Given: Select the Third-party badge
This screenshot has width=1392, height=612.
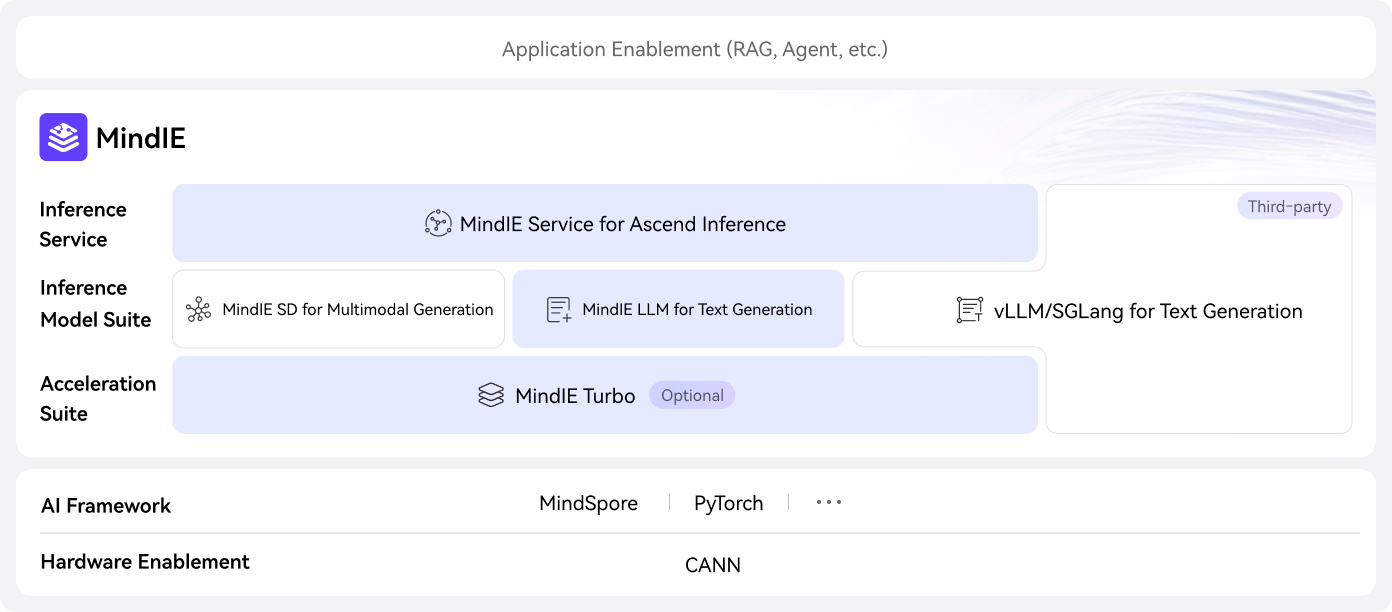Looking at the screenshot, I should (x=1289, y=207).
